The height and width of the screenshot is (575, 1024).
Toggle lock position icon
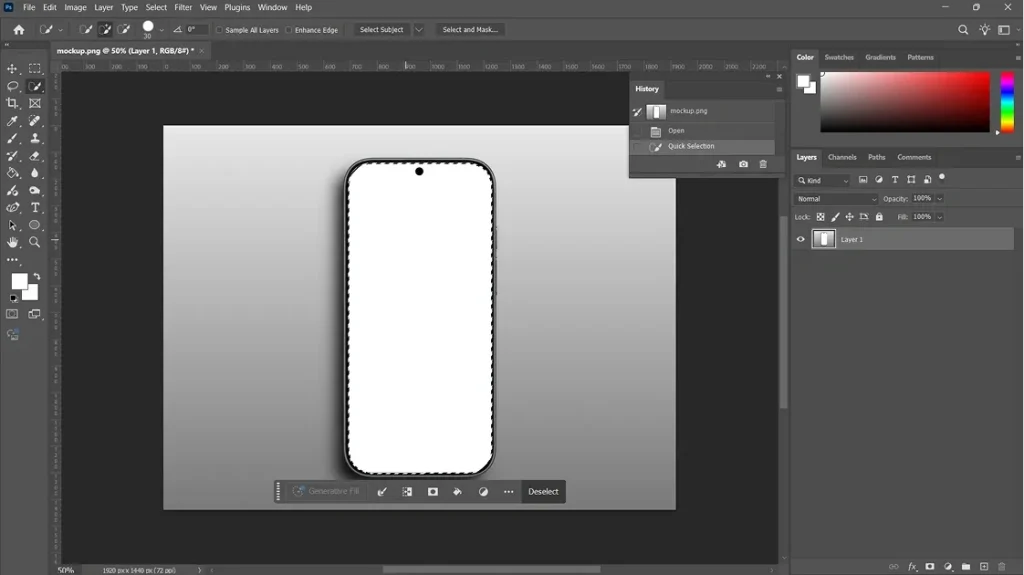point(850,217)
